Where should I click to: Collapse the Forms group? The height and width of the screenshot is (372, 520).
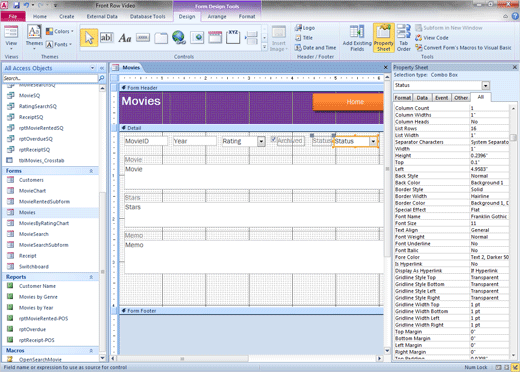(x=91, y=171)
